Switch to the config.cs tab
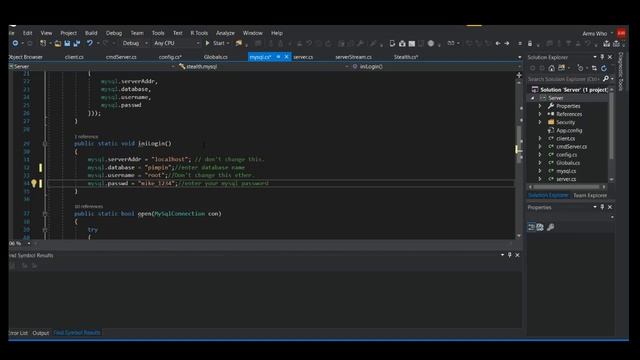This screenshot has height=360, width=640. pos(170,57)
